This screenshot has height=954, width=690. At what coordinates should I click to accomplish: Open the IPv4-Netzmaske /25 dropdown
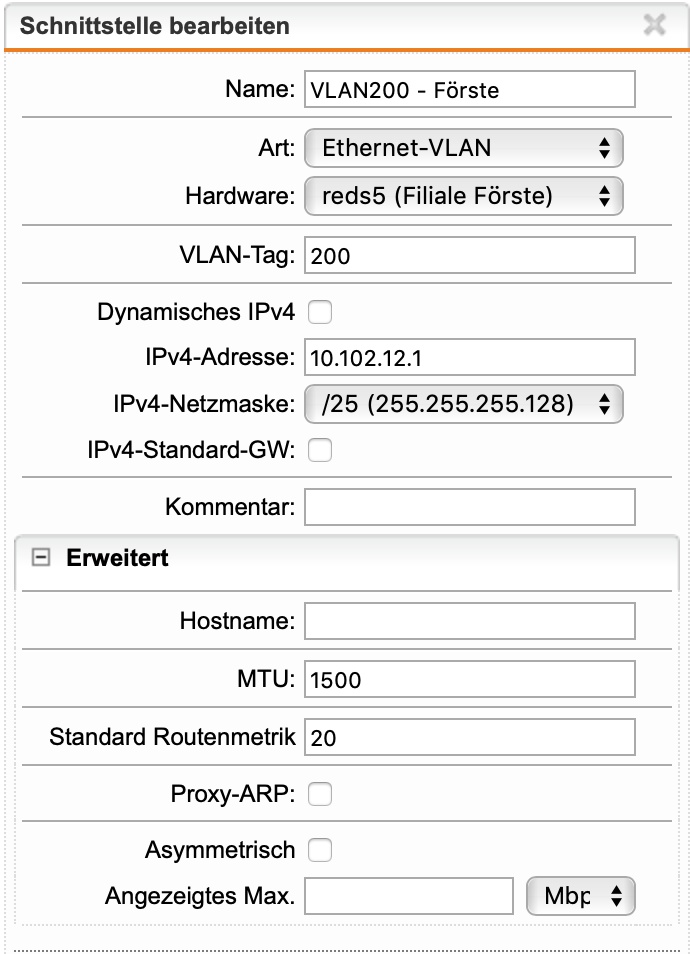coord(463,404)
